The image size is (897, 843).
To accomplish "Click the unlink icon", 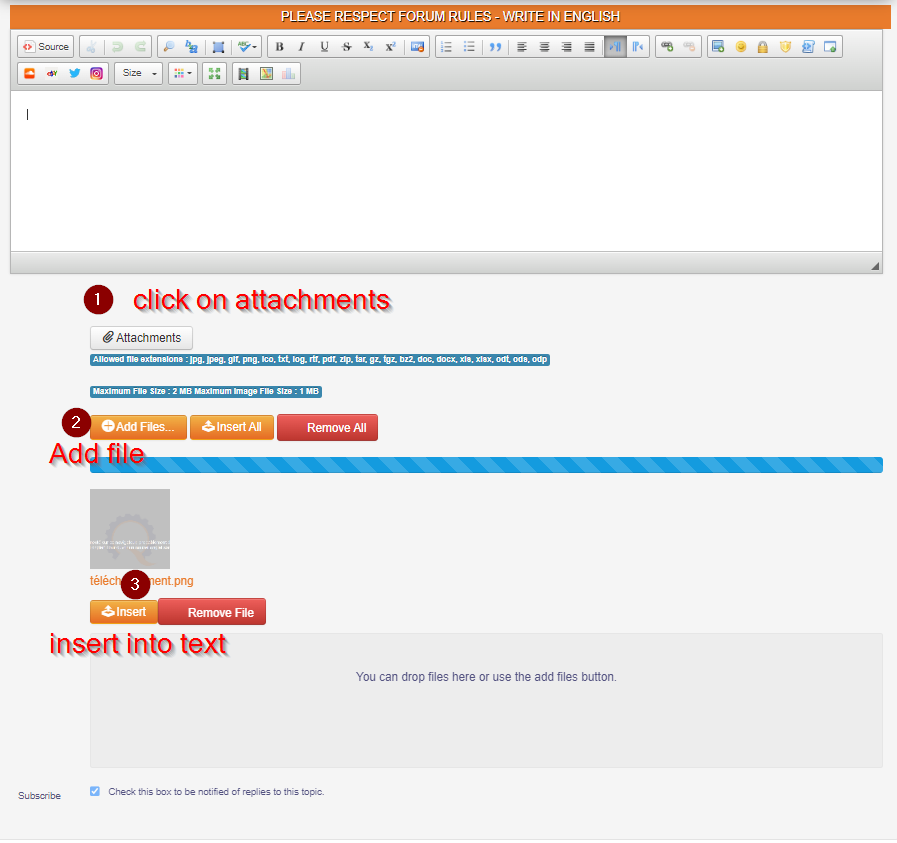I will (689, 47).
